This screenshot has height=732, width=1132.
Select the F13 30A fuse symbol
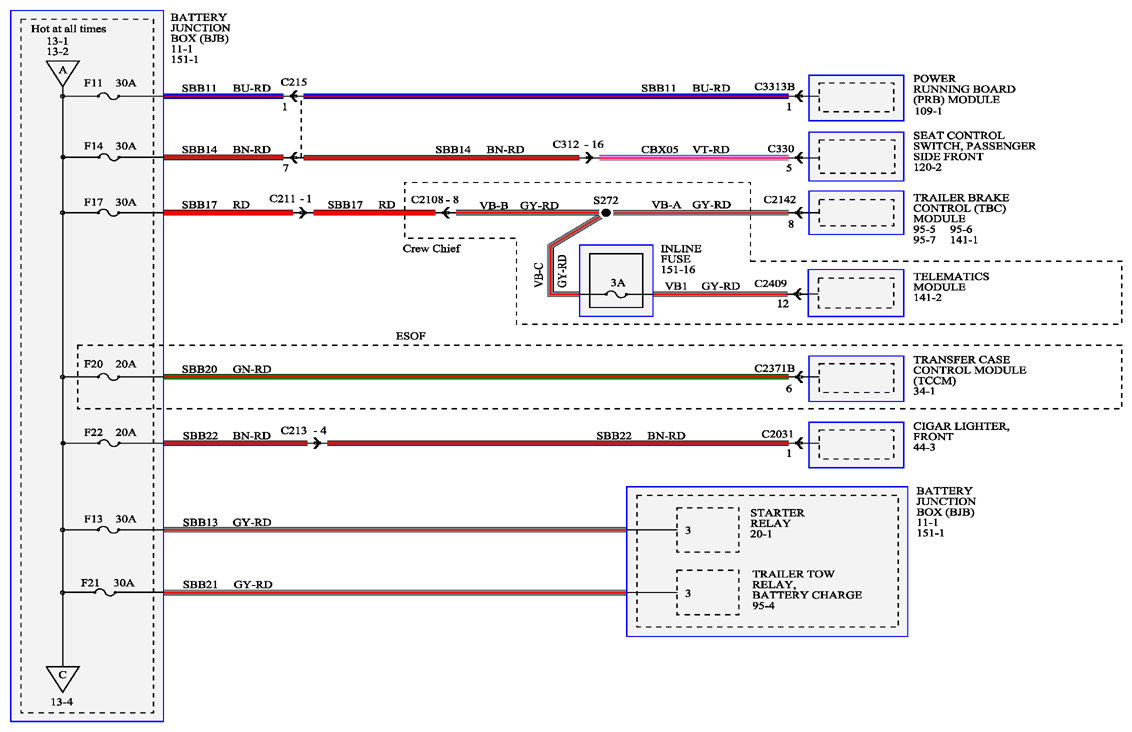point(108,530)
